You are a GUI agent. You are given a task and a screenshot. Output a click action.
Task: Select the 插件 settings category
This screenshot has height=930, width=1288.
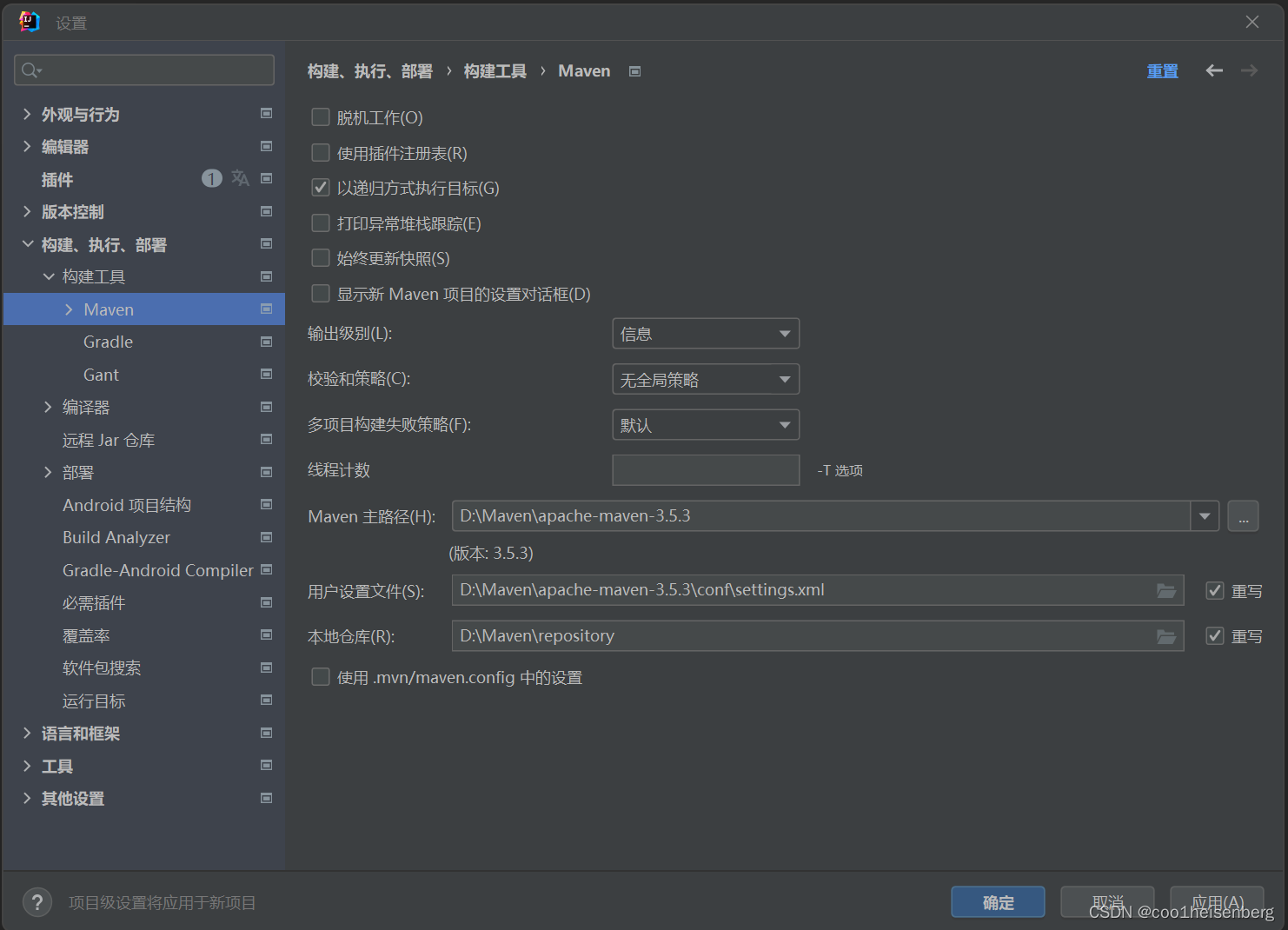(57, 180)
